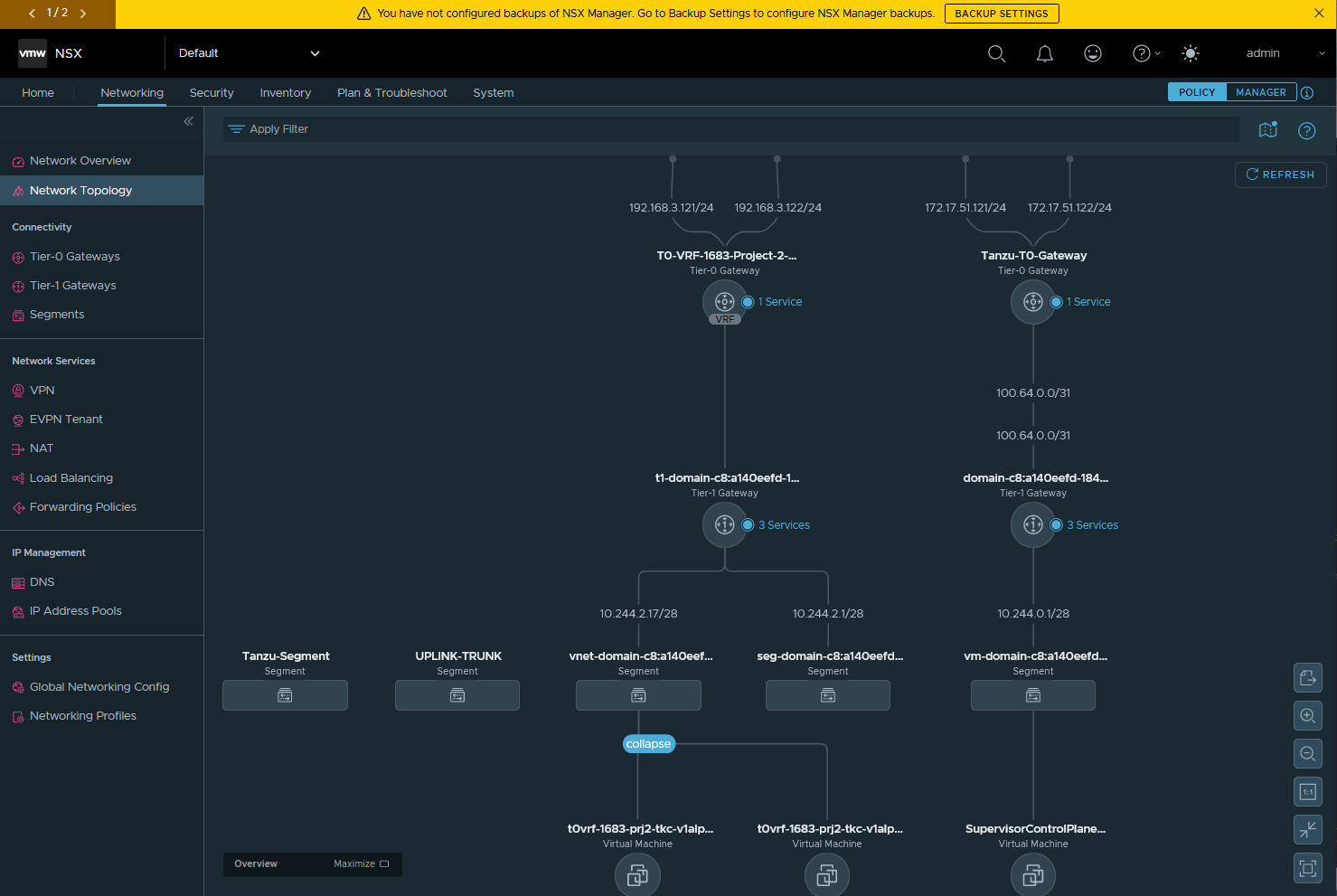This screenshot has width=1337, height=896.
Task: Open Tier-0 Gateways page
Action: 75,257
